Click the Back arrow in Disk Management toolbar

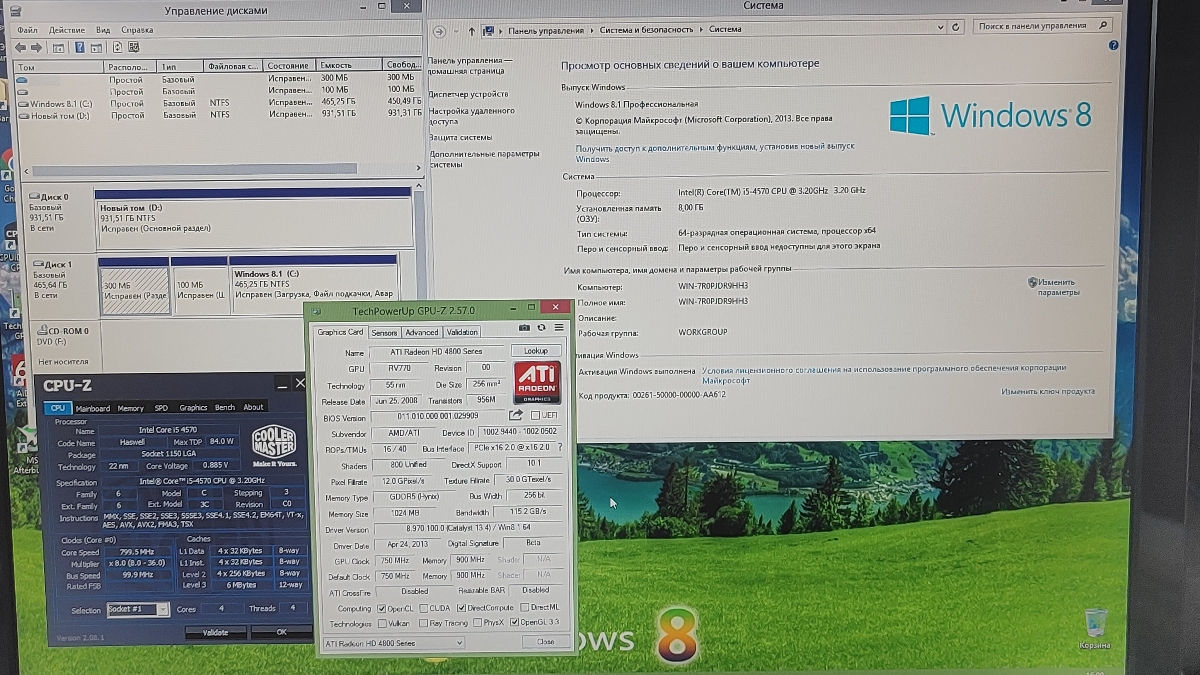pyautogui.click(x=21, y=47)
